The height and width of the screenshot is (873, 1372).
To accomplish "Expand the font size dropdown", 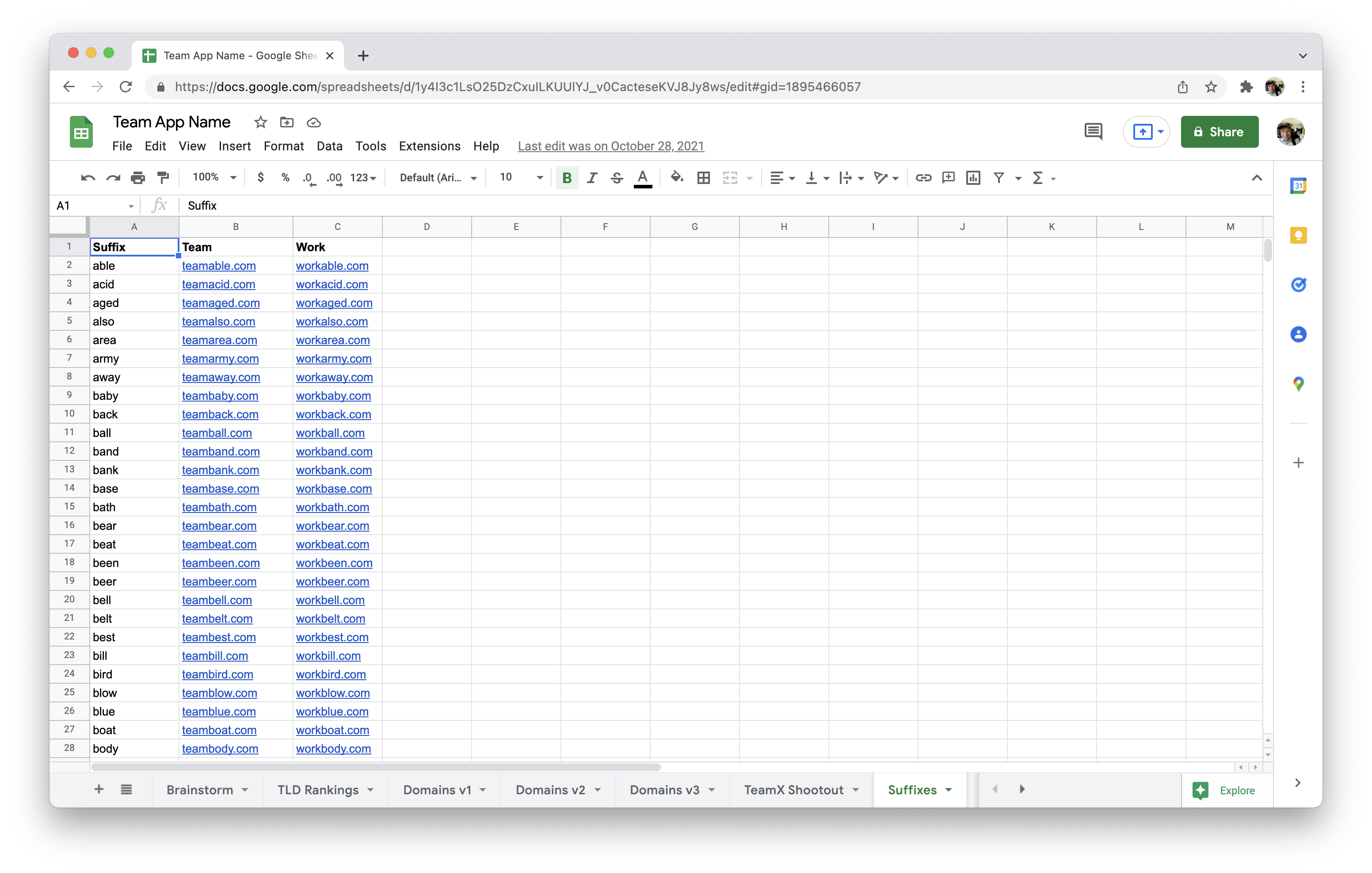I will pos(537,178).
